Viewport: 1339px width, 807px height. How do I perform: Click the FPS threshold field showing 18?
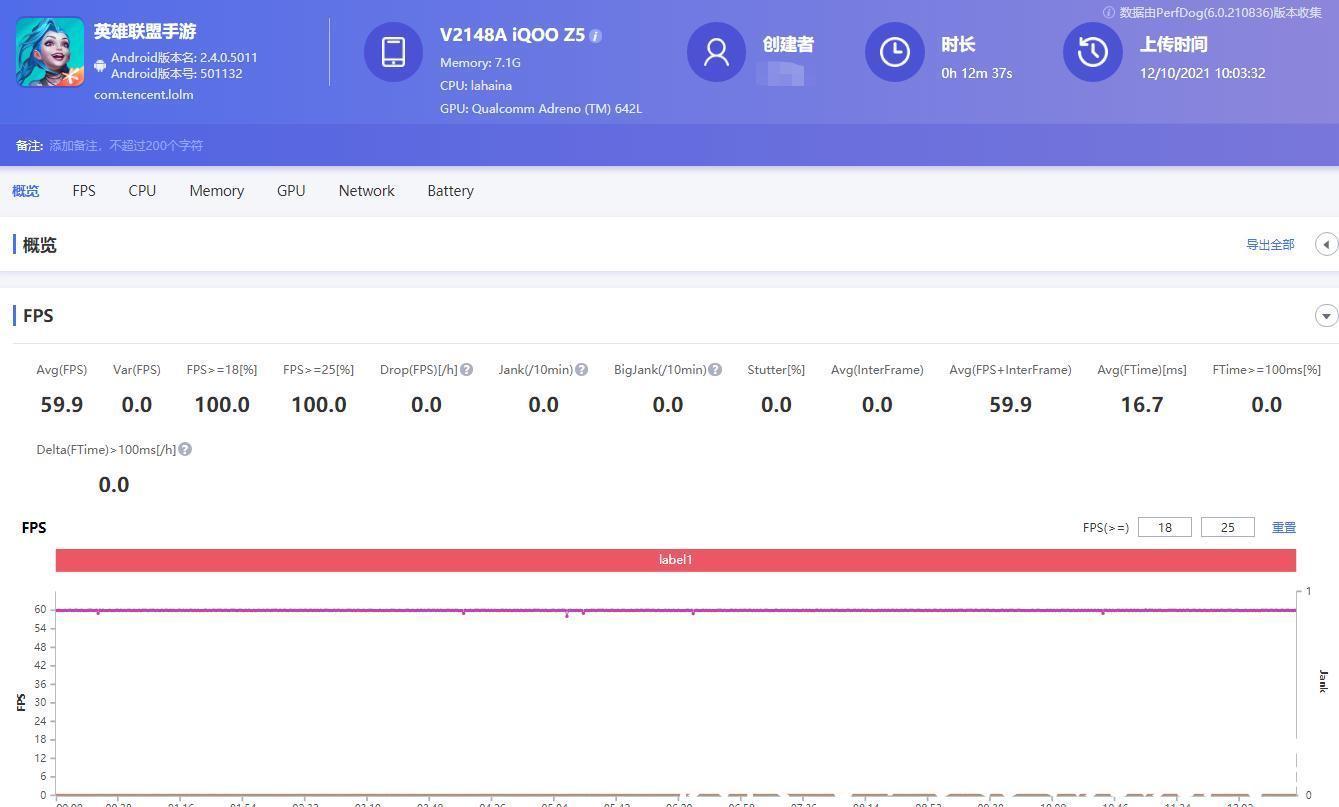click(x=1165, y=527)
